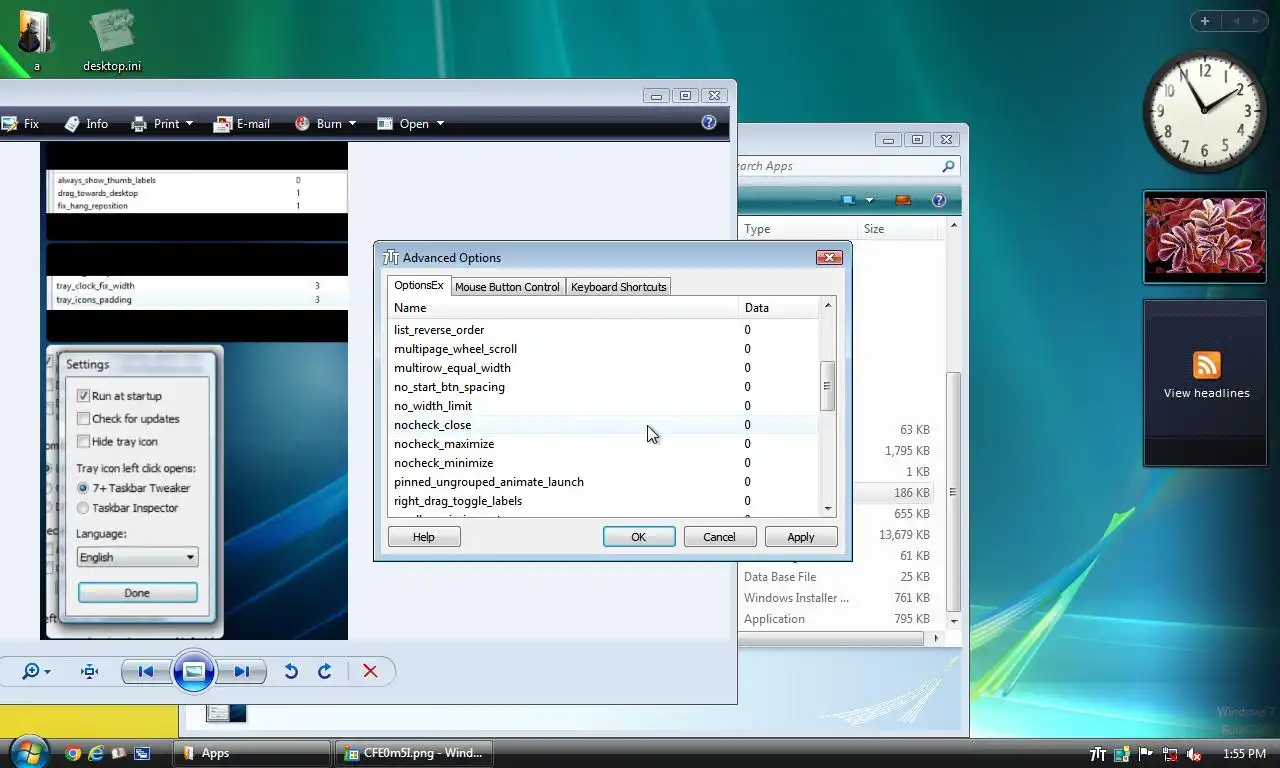Select the Data Base File row
The height and width of the screenshot is (768, 1280).
tap(838, 577)
